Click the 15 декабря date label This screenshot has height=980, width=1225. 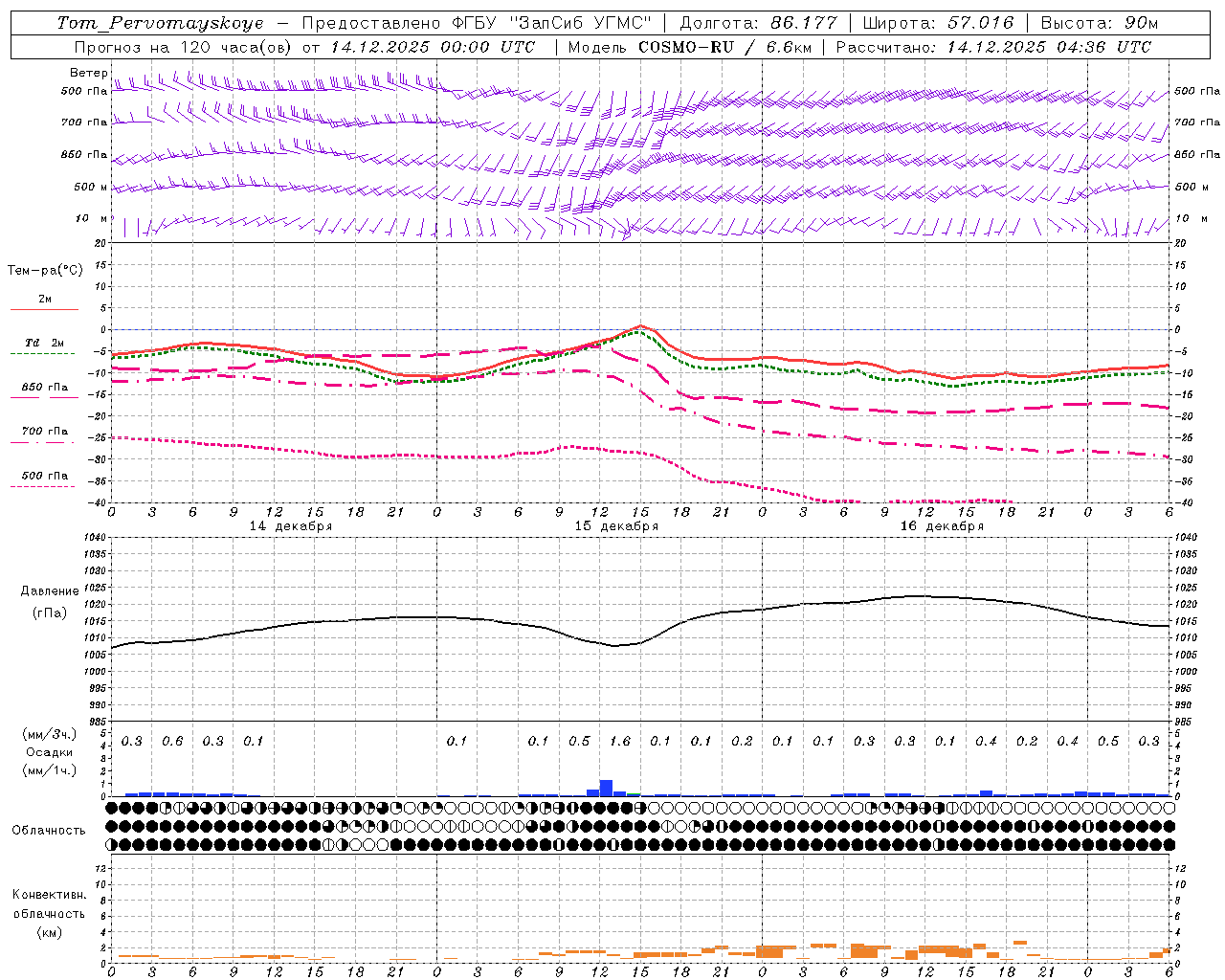point(616,526)
